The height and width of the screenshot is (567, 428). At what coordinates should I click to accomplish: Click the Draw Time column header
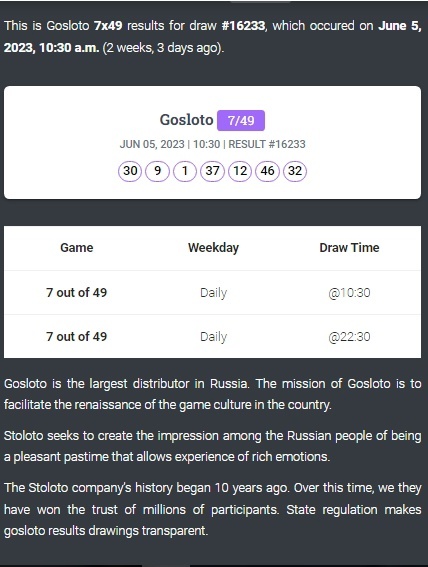pyautogui.click(x=349, y=248)
